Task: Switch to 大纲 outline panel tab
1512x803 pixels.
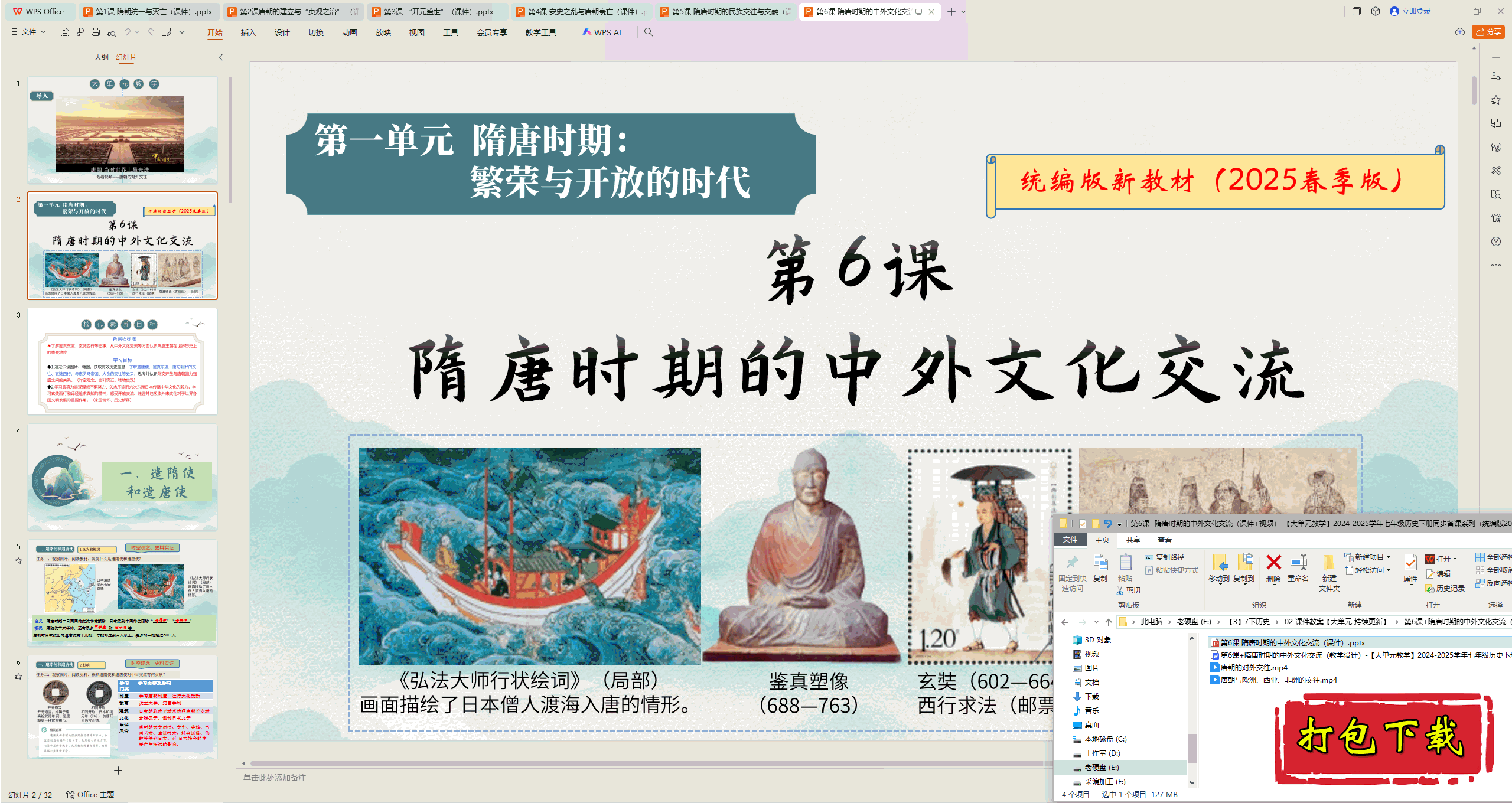Action: click(x=102, y=57)
